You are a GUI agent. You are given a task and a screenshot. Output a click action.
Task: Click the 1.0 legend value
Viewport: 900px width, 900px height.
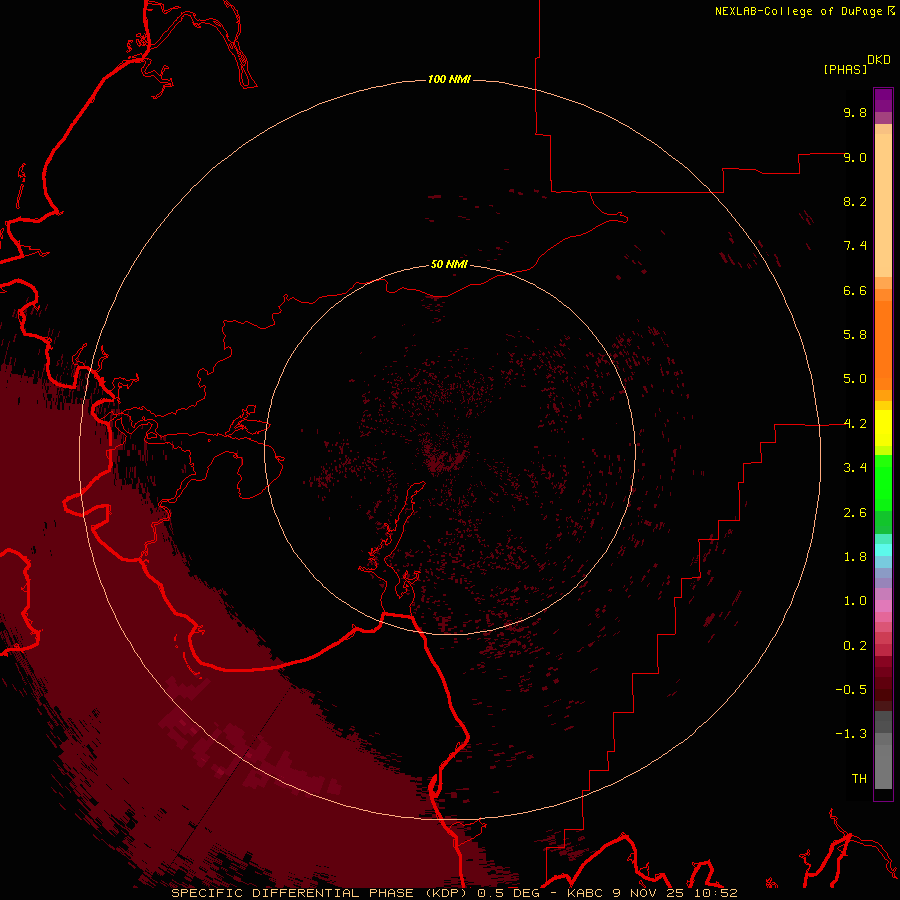(x=855, y=601)
